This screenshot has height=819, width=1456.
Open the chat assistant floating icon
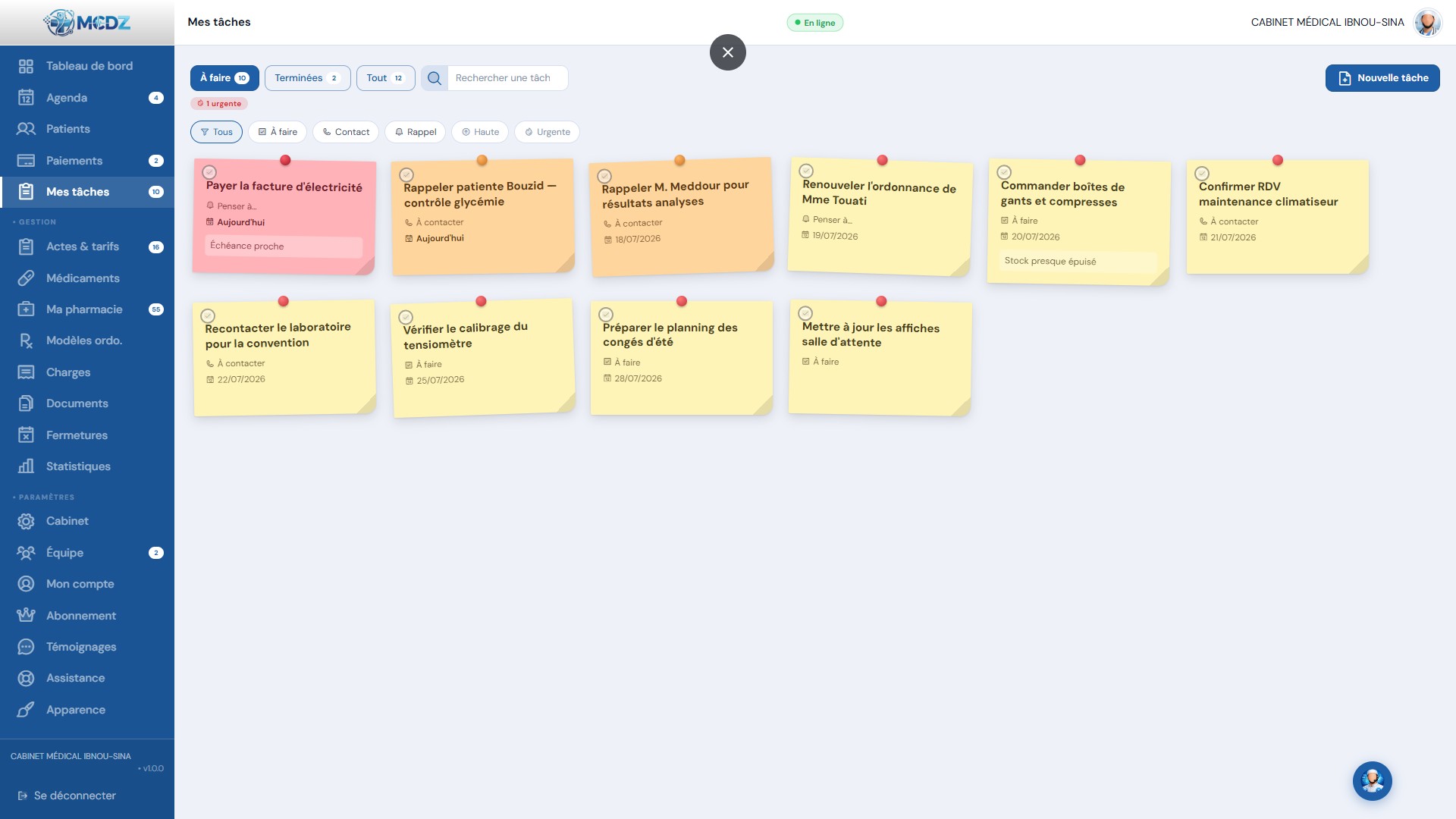1372,781
